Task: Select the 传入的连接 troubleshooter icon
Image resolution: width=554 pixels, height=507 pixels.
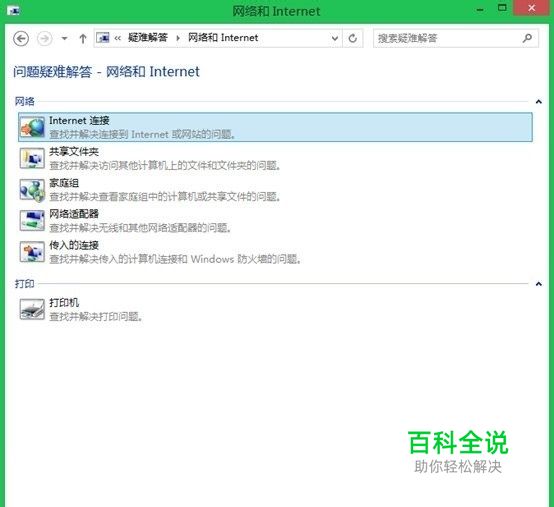Action: point(33,252)
